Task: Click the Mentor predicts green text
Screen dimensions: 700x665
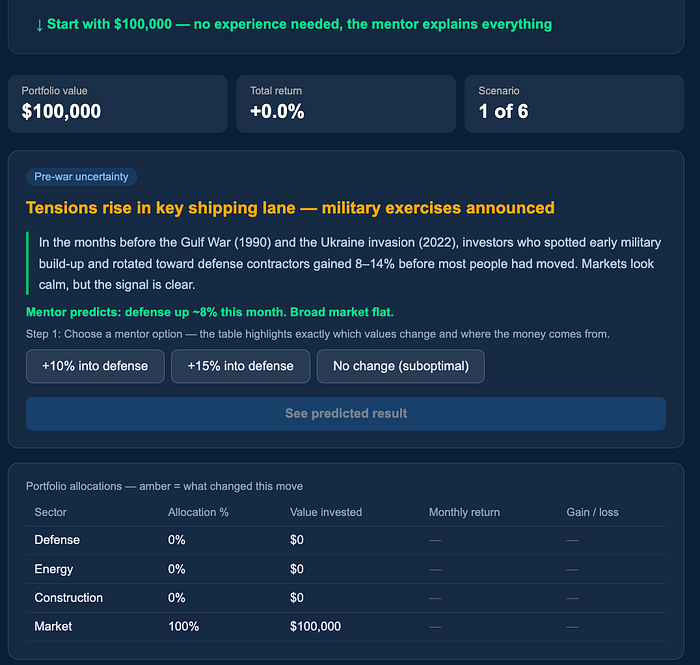Action: pyautogui.click(x=210, y=312)
